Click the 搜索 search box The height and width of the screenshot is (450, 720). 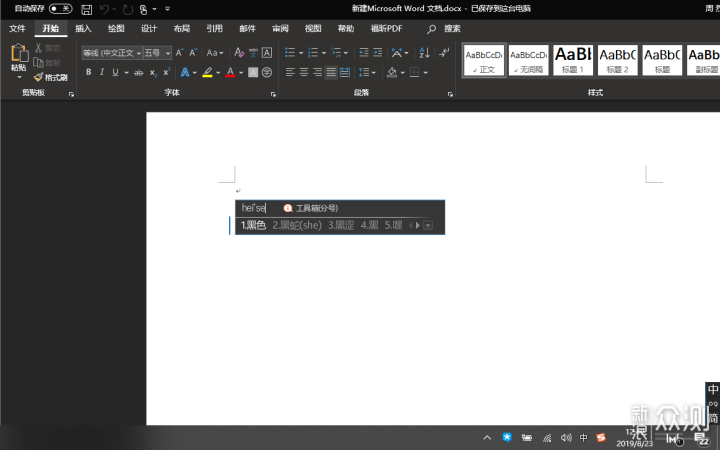[444, 29]
